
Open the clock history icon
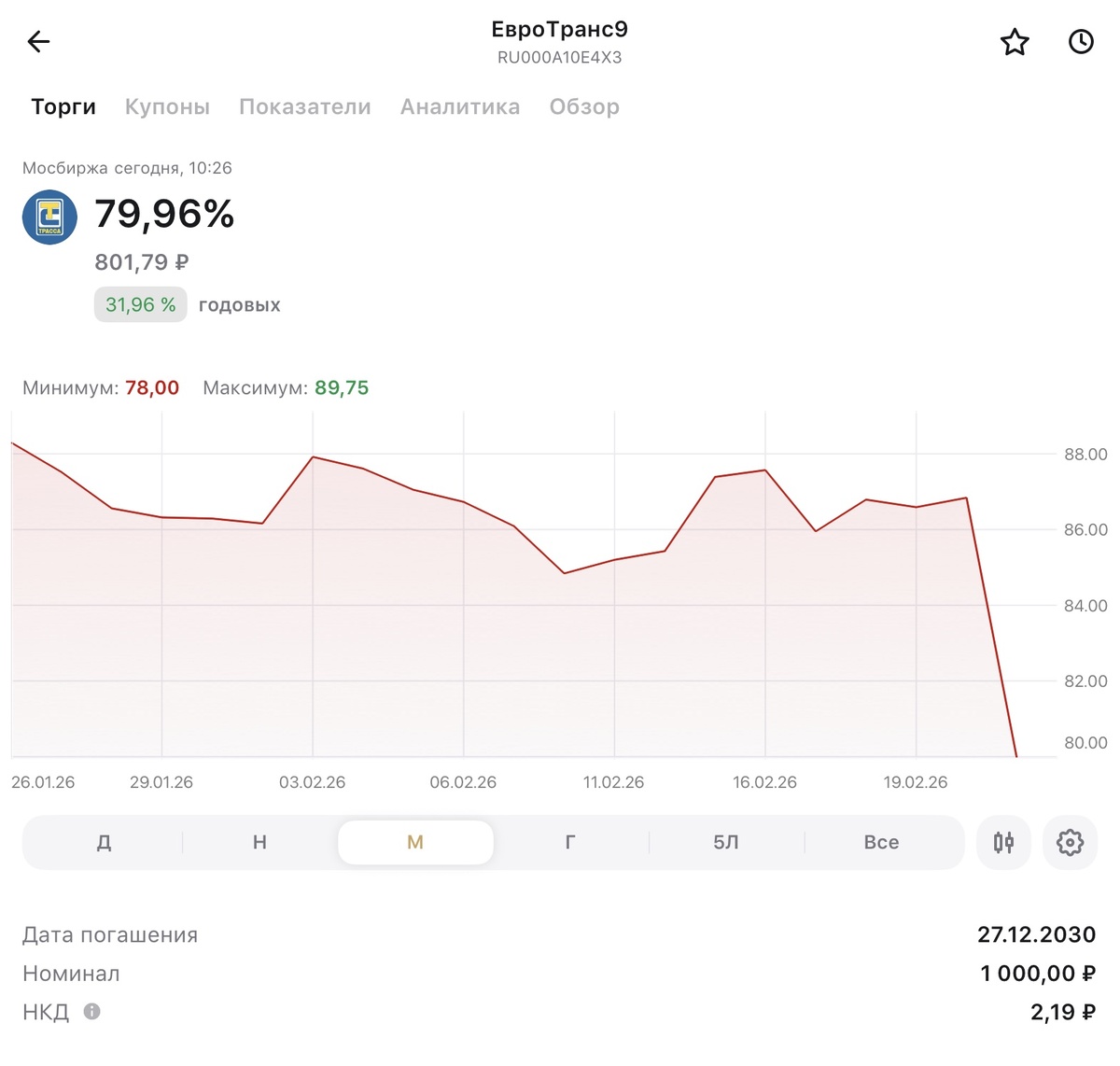point(1081,41)
